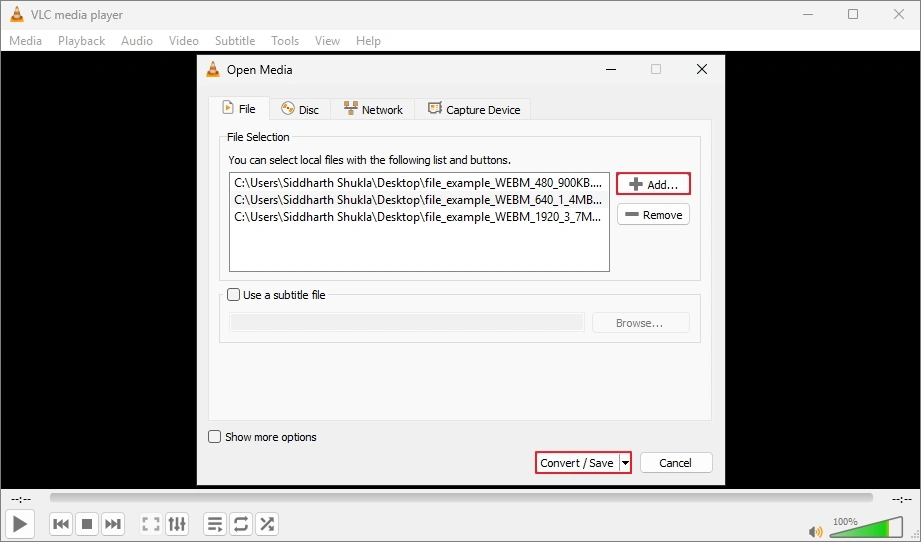Skip to next media track

(112, 524)
